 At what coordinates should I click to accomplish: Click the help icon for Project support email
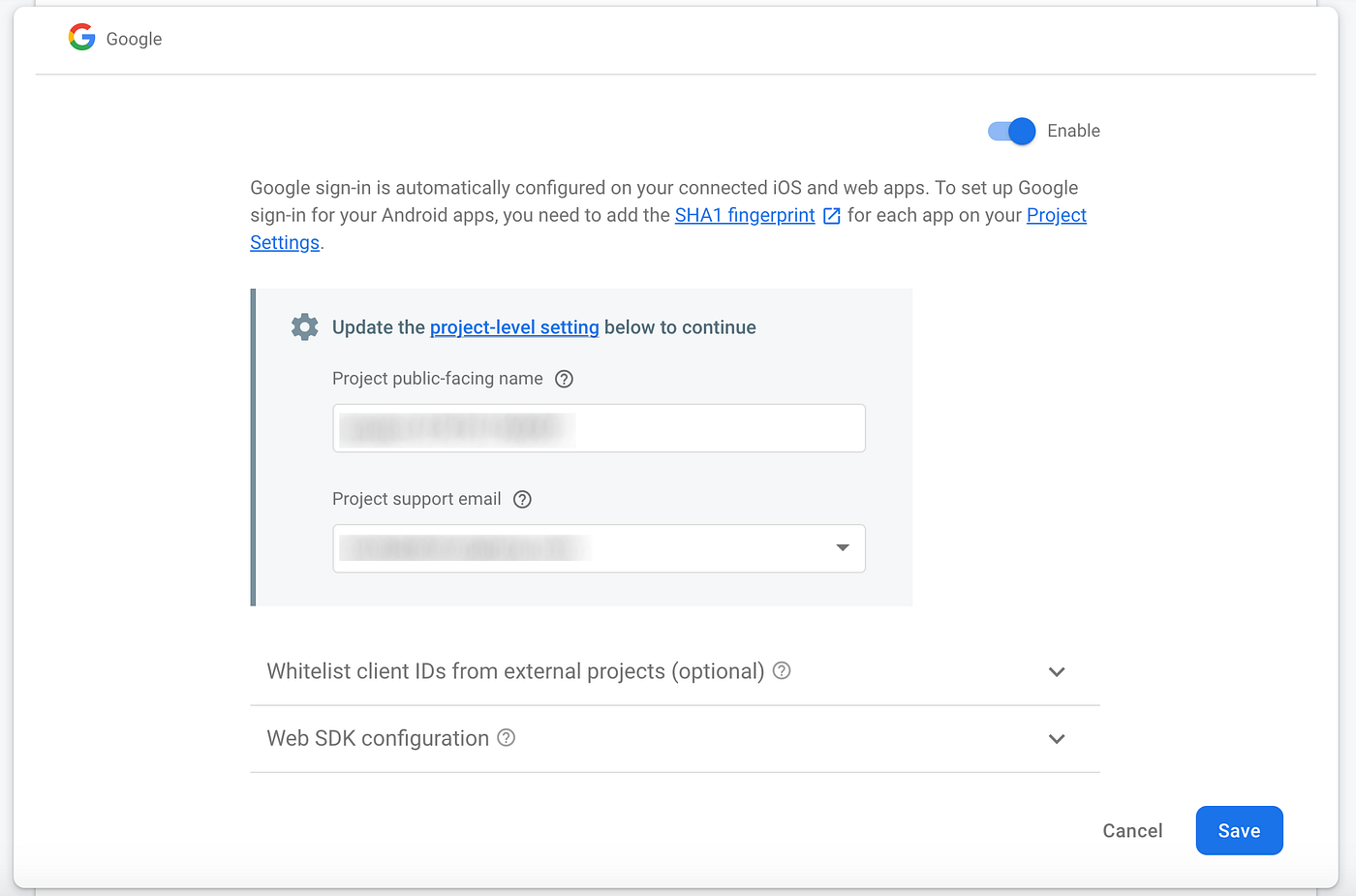[x=522, y=499]
